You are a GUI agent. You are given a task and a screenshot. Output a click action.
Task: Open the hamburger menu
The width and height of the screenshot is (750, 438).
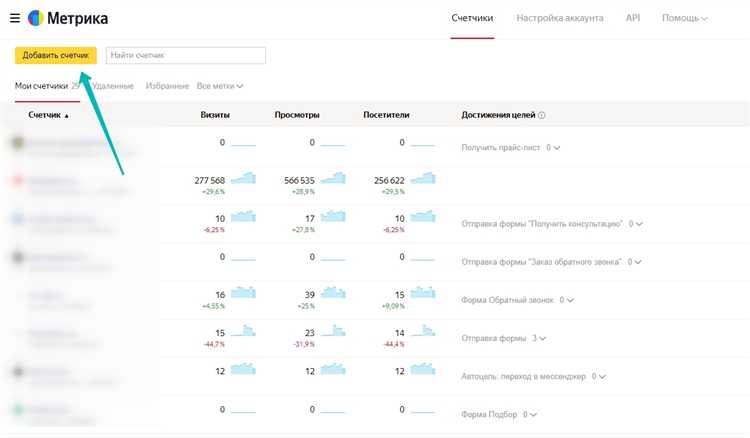[15, 18]
